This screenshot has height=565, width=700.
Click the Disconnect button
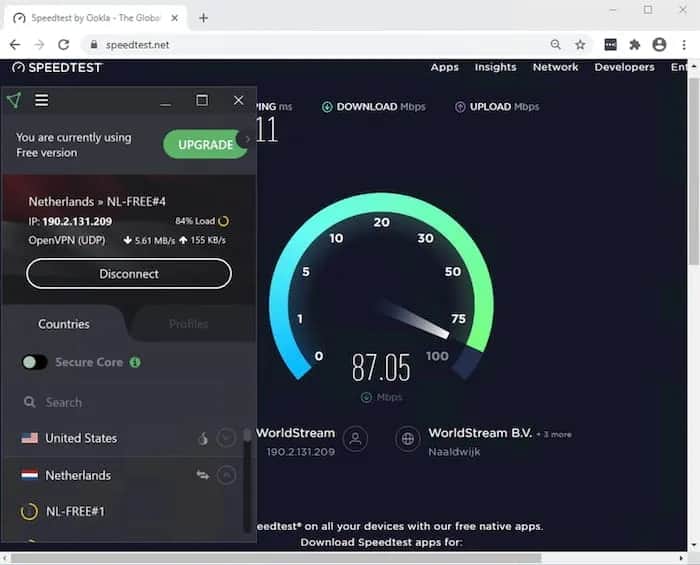tap(129, 274)
